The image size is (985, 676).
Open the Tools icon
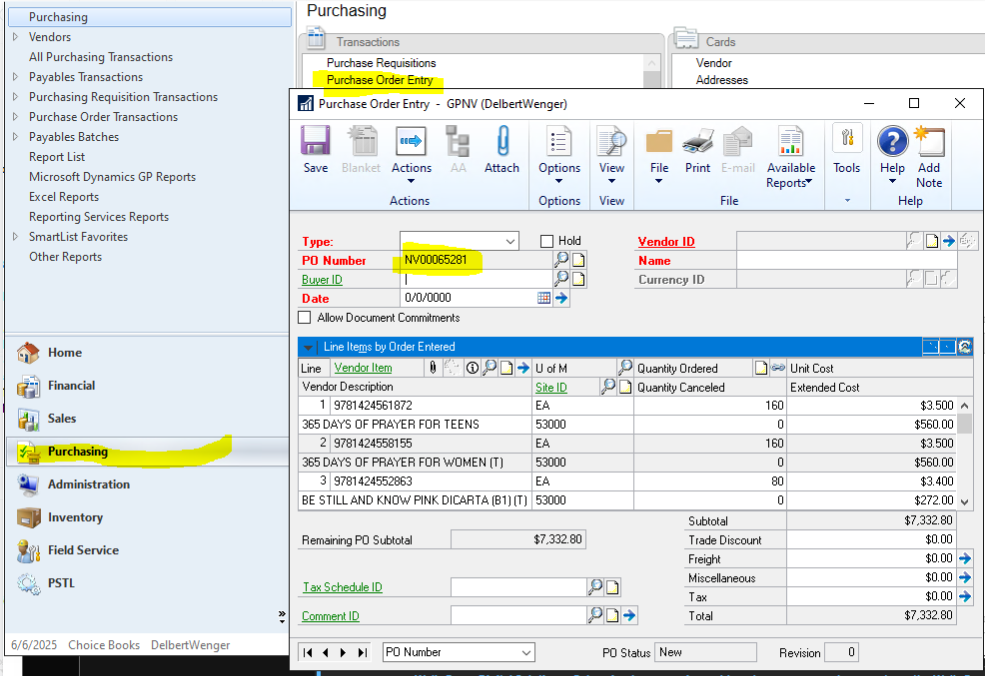click(x=847, y=138)
